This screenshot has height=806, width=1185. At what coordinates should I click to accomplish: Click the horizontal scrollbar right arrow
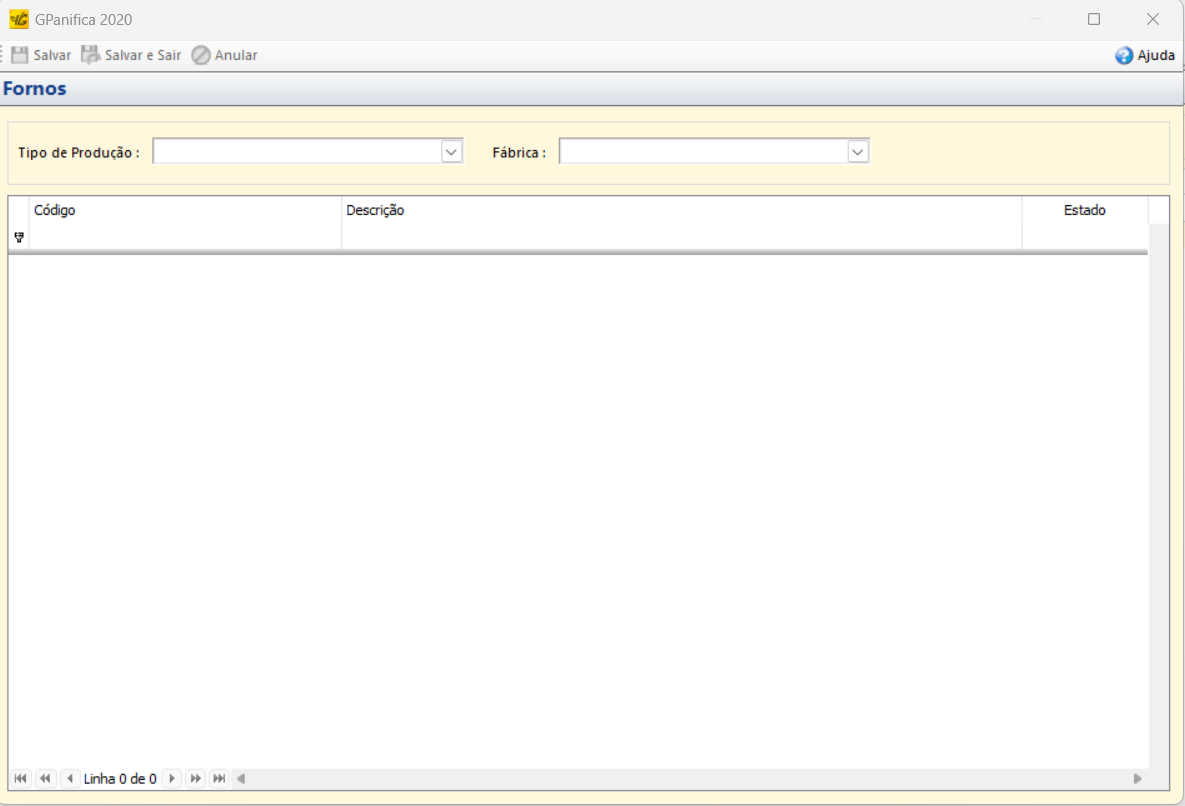[1137, 778]
